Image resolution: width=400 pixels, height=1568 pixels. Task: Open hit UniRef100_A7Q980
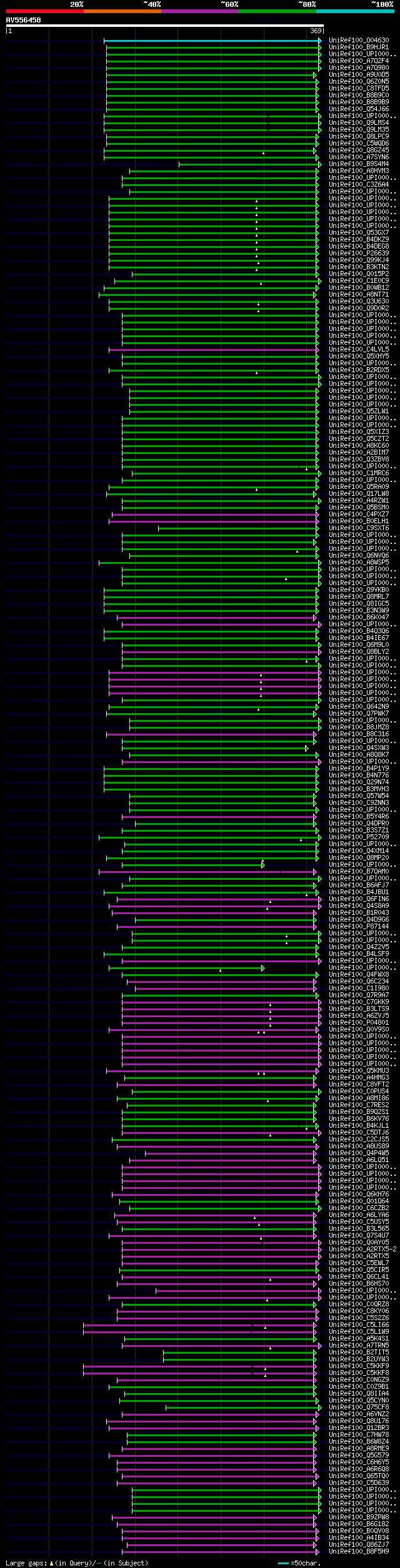pos(359,68)
